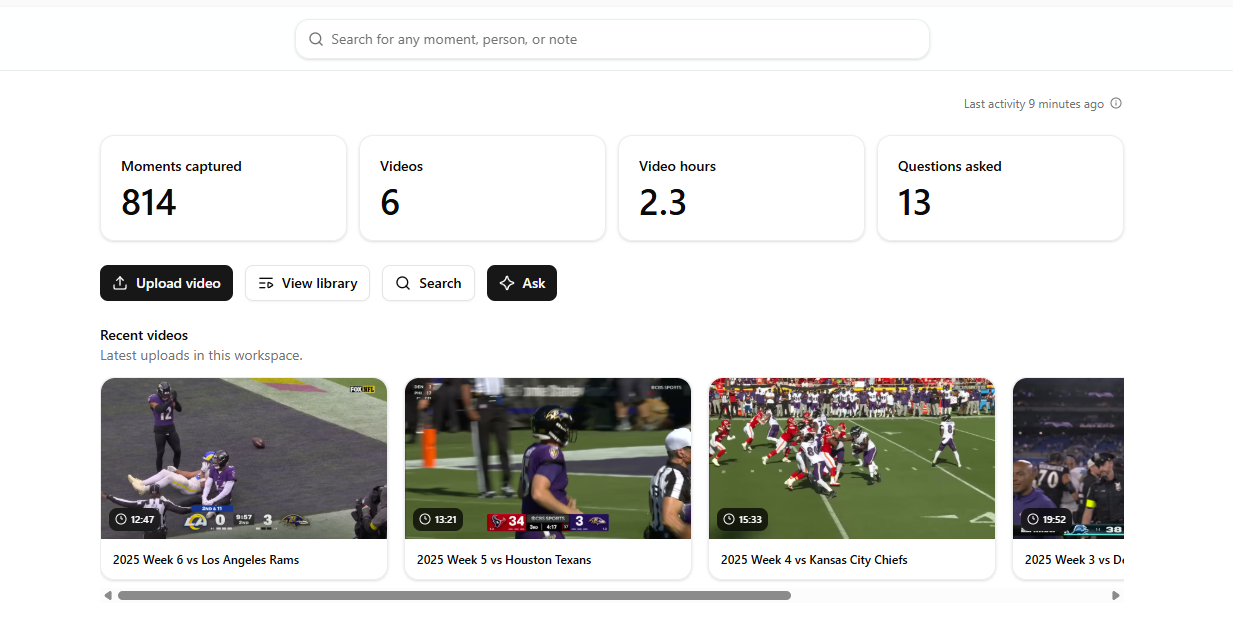Click the info icon beside Last activity
Viewport: 1233px width, 637px height.
tap(1116, 104)
